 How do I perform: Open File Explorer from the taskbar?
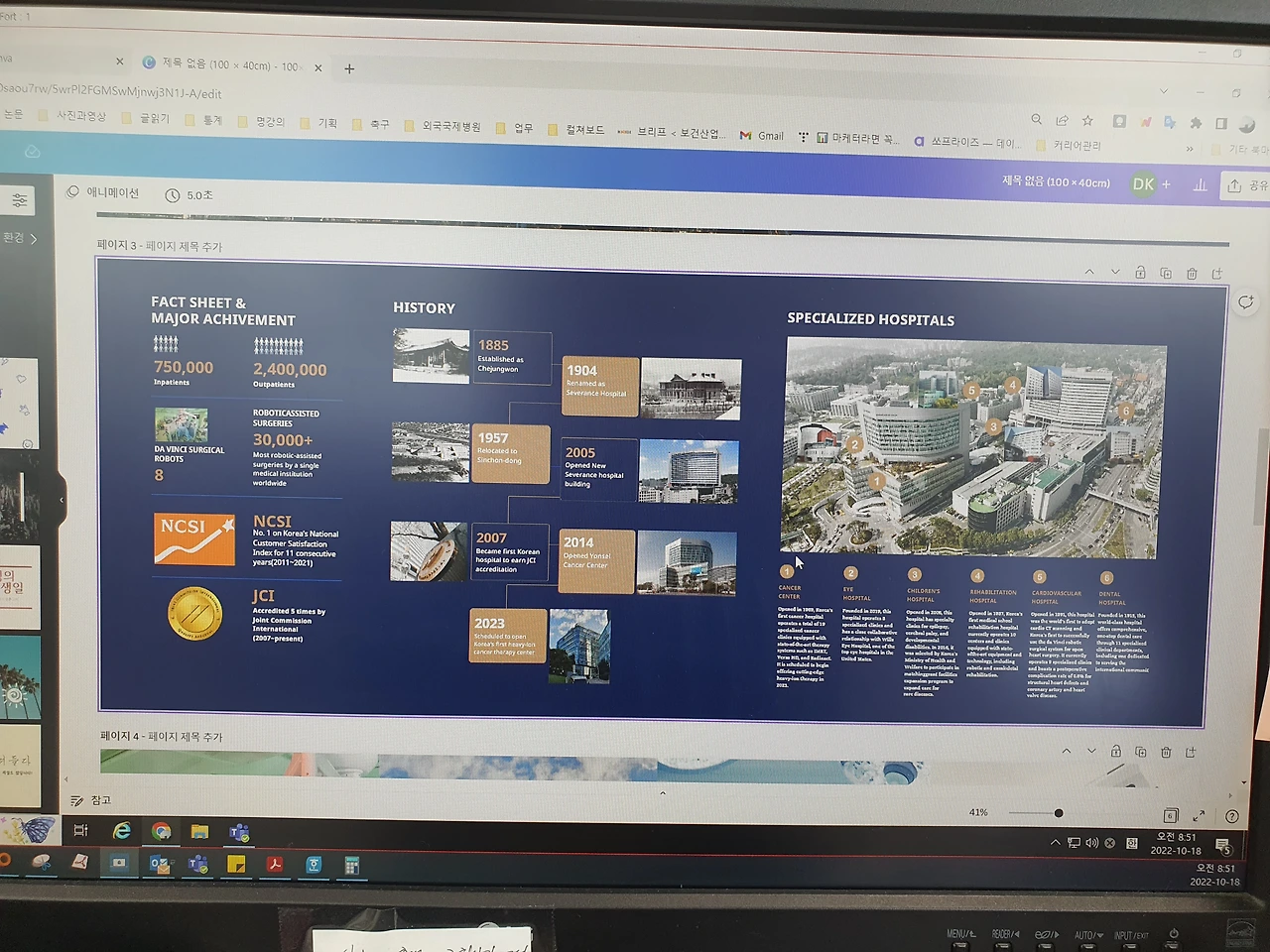(199, 832)
